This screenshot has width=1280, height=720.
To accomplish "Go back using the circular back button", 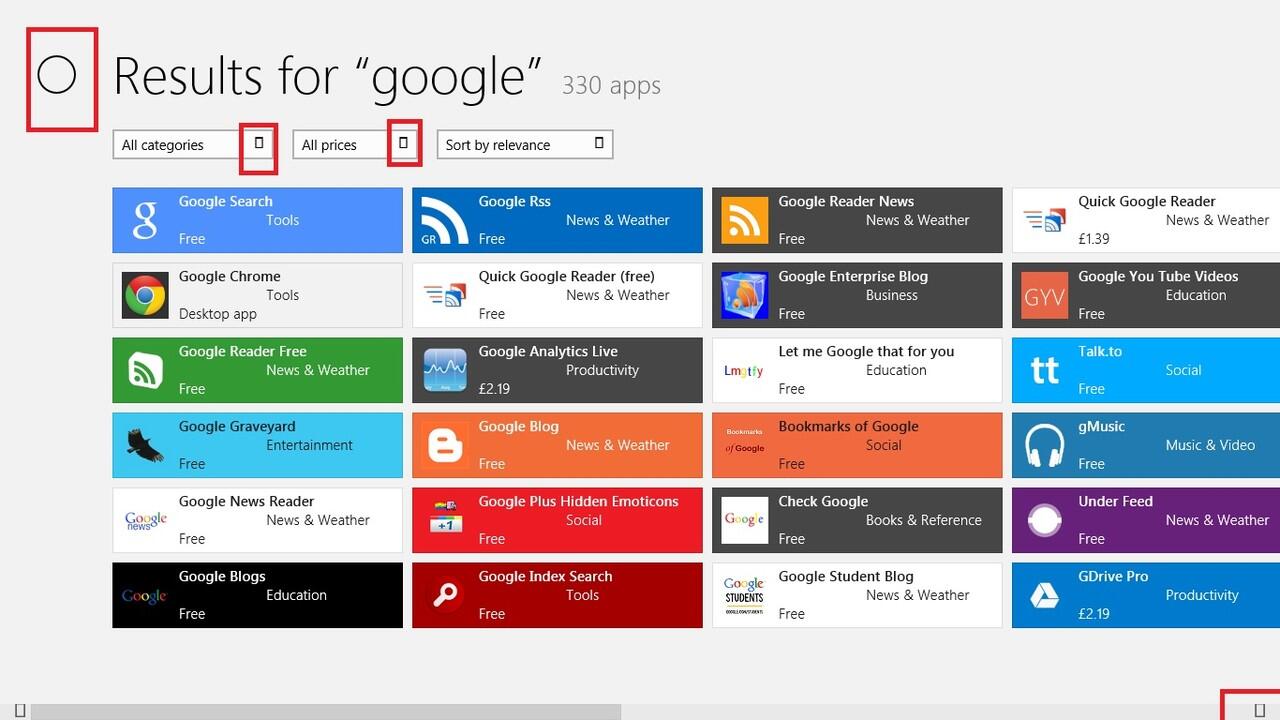I will [x=56, y=75].
